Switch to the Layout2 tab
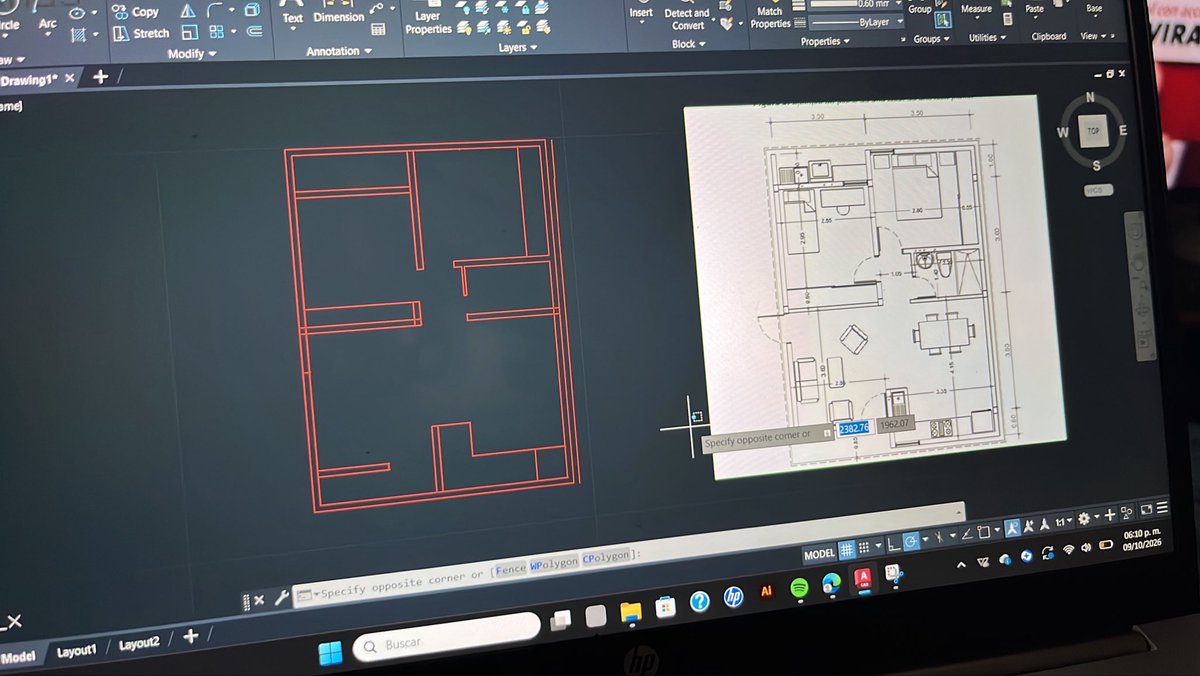 click(139, 644)
